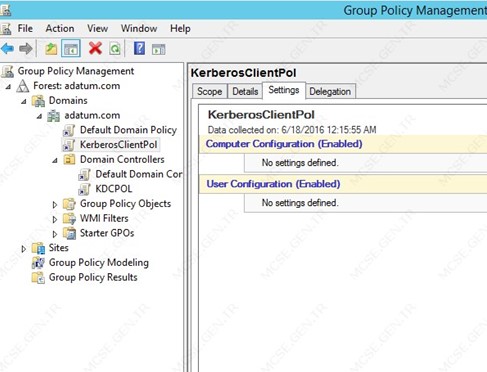
Task: Click the Default Domain Controllers Policy icon
Action: [84, 174]
